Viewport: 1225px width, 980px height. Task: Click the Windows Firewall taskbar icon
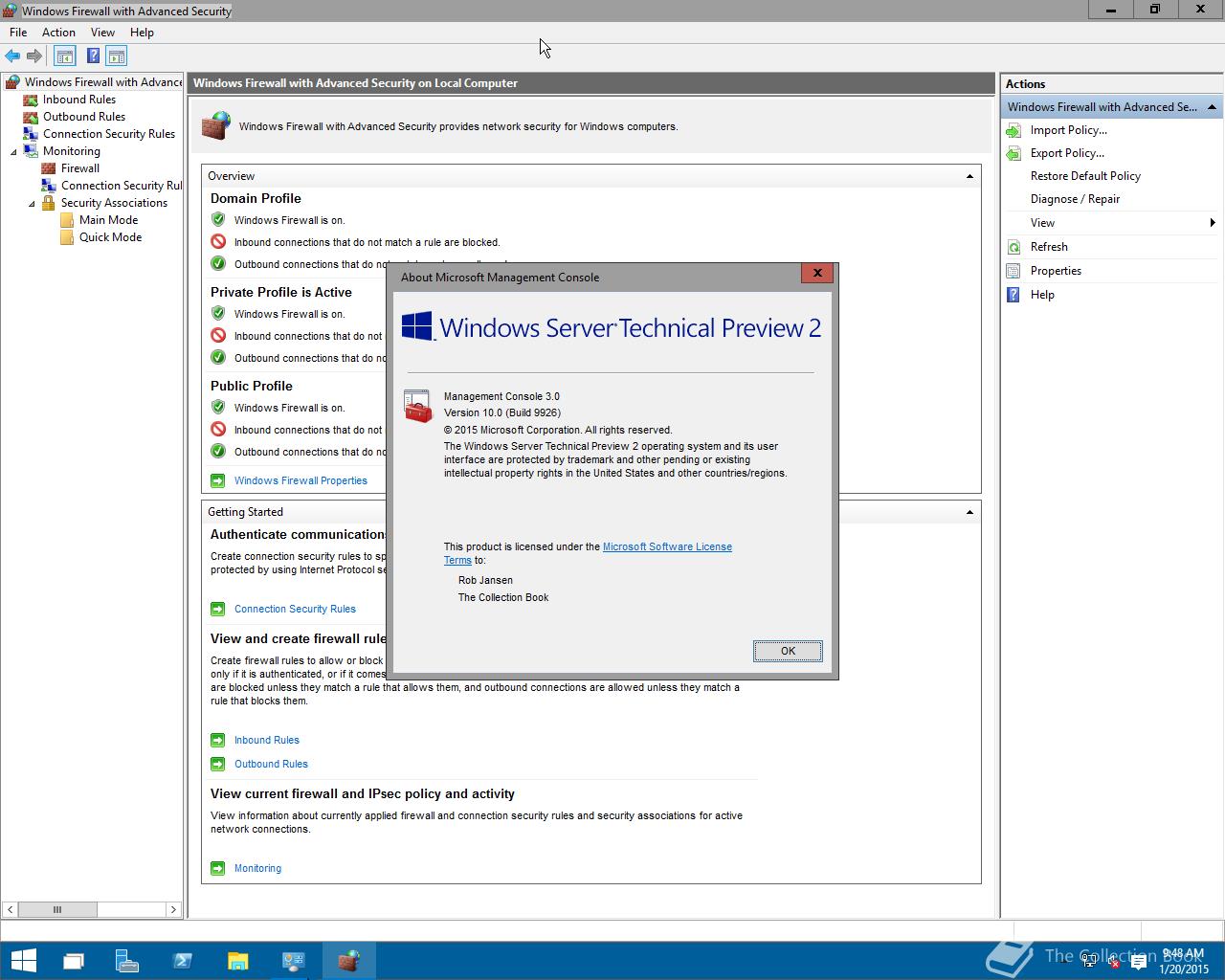click(x=347, y=961)
